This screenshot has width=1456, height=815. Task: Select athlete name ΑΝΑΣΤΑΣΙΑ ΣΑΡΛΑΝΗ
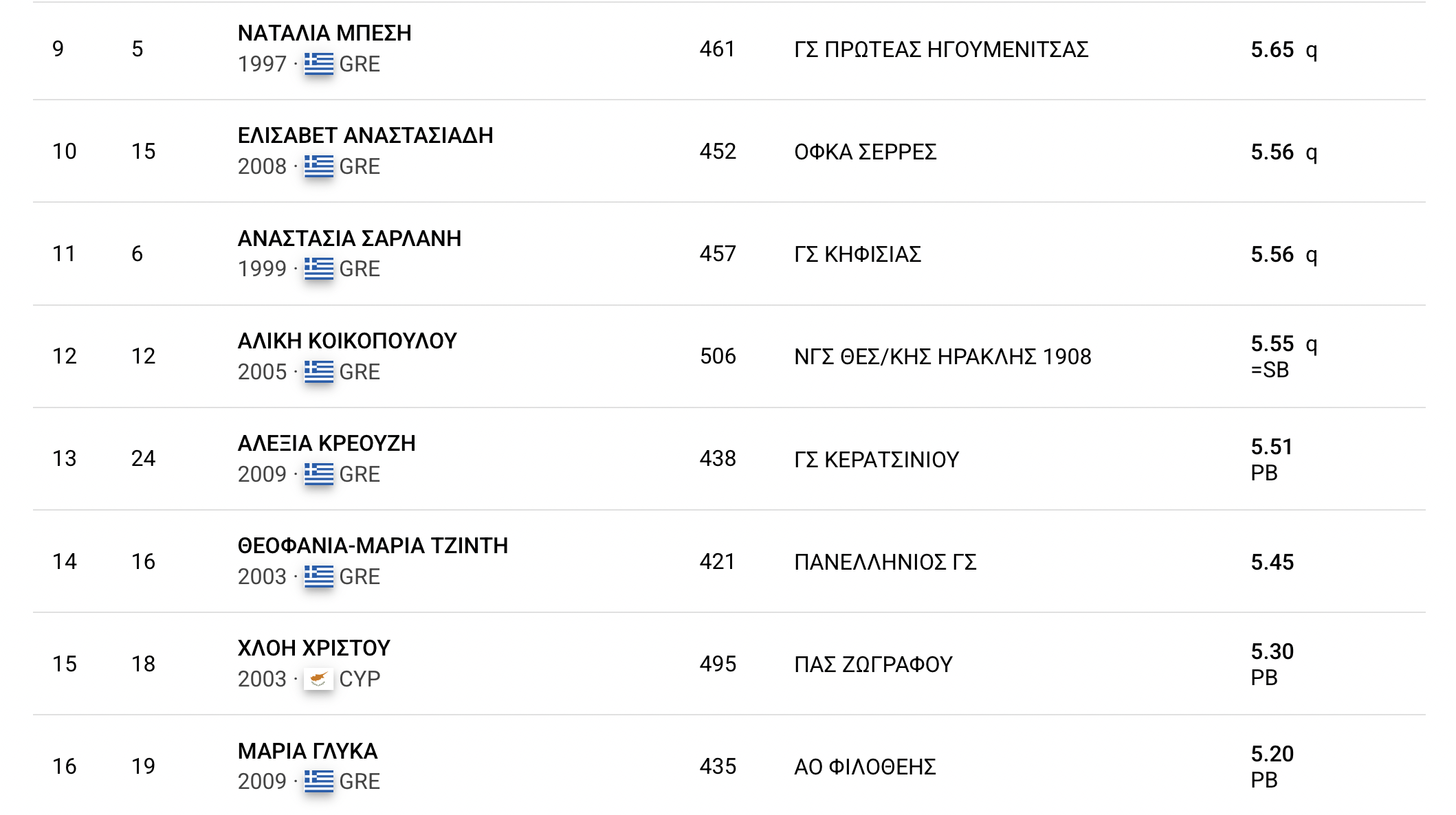pos(350,238)
